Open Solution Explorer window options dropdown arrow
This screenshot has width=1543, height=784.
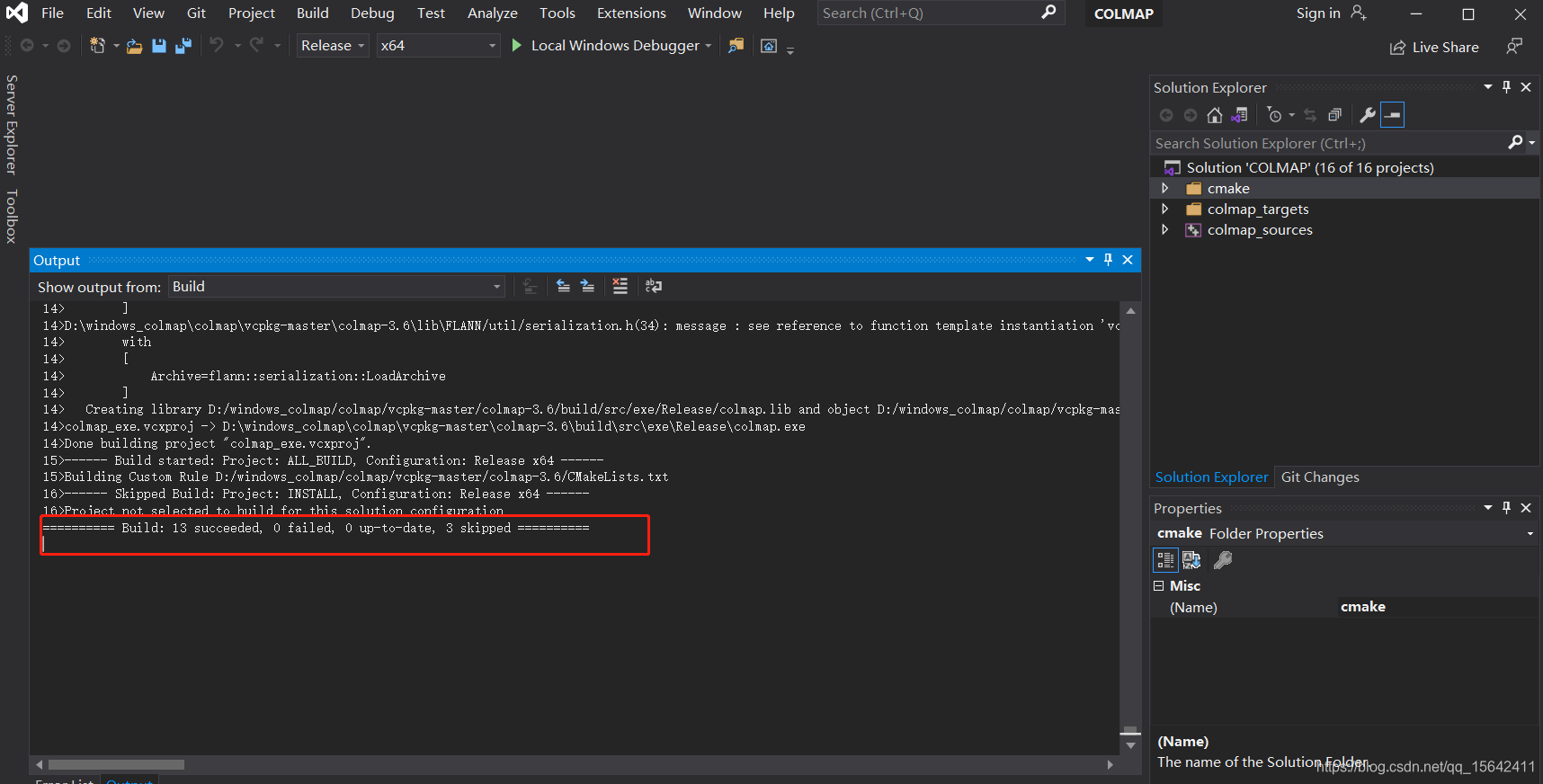pos(1488,86)
